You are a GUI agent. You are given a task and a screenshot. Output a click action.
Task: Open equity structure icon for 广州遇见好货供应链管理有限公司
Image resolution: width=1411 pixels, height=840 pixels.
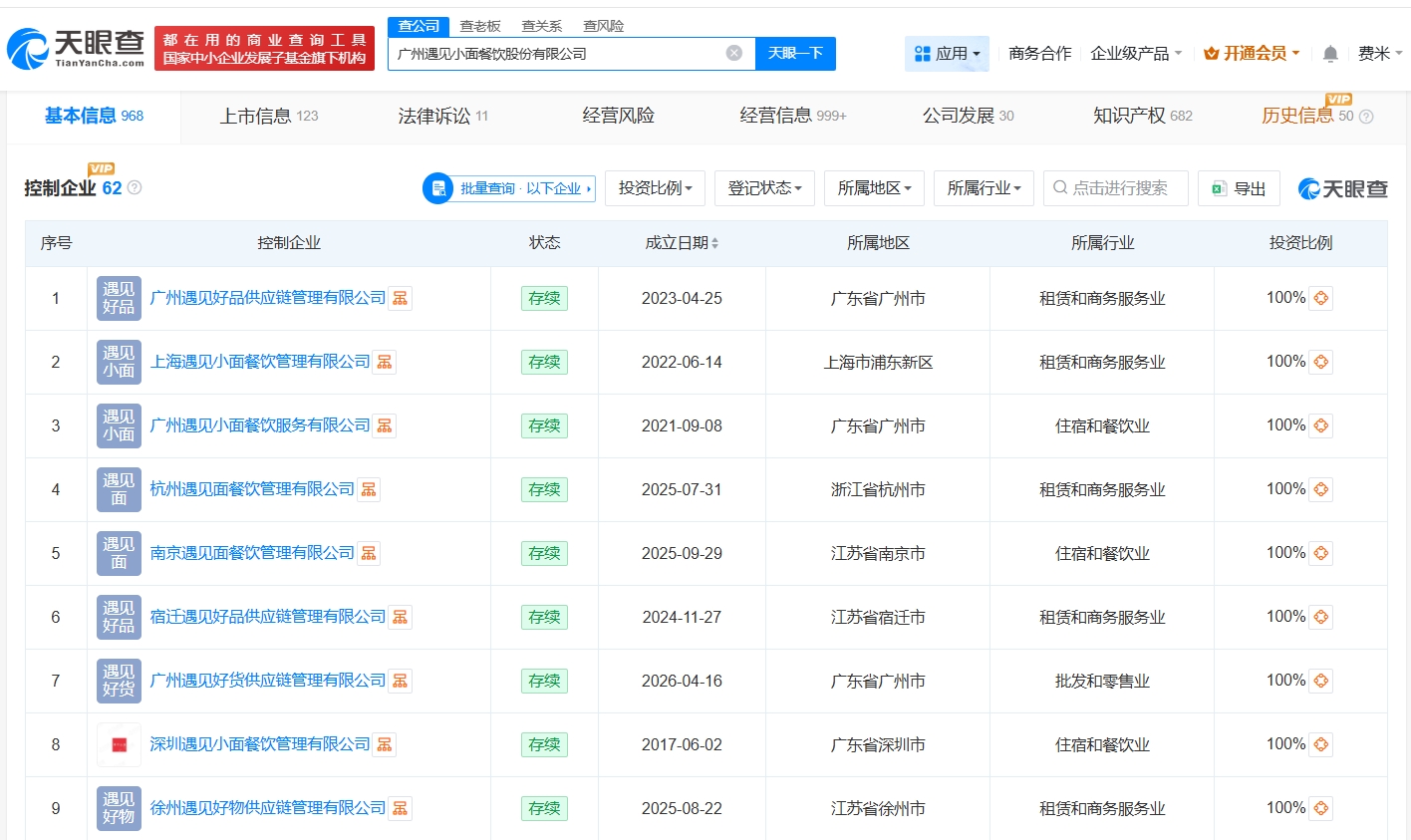tap(401, 681)
